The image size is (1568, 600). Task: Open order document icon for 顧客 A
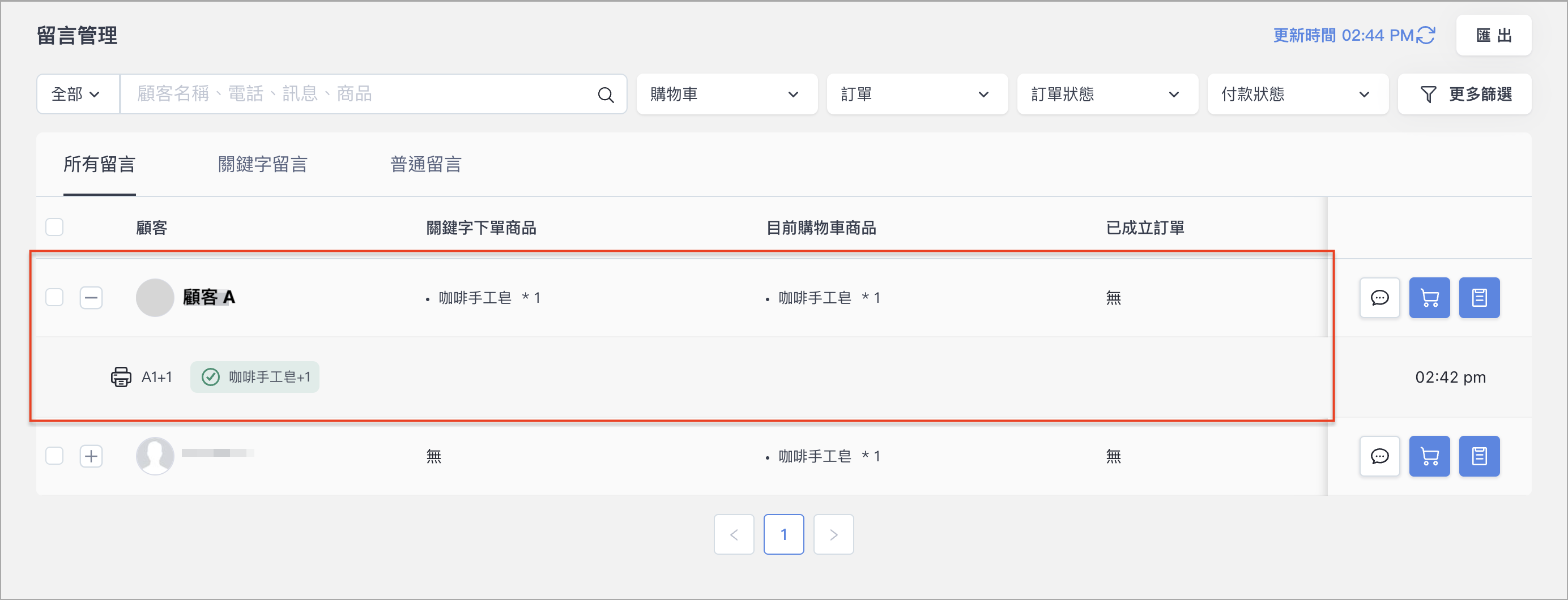click(x=1479, y=298)
